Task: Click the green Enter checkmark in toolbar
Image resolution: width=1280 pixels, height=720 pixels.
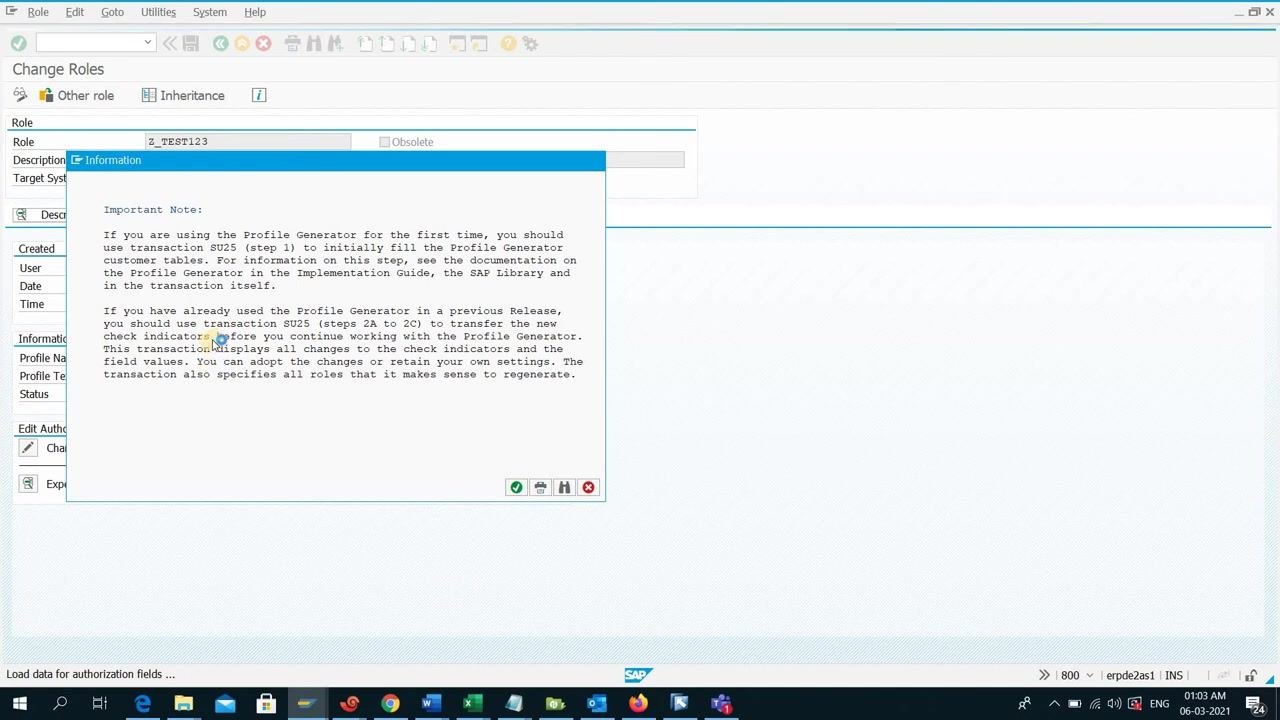Action: pos(19,43)
